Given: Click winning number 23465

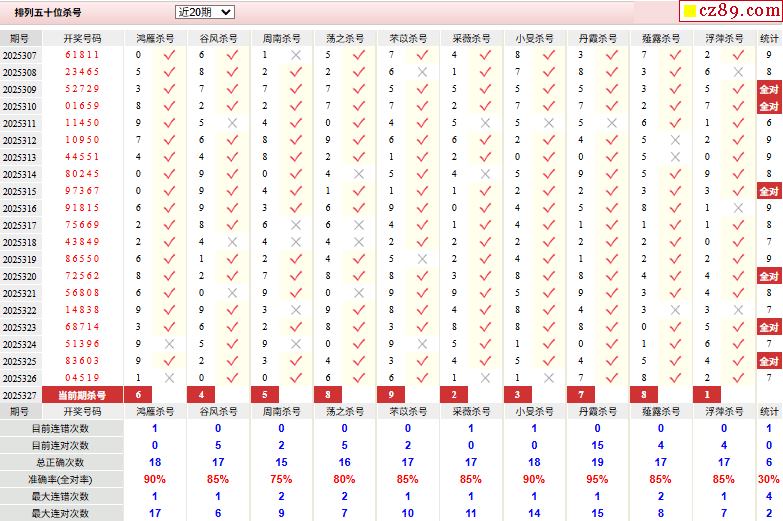Looking at the screenshot, I should (82, 72).
